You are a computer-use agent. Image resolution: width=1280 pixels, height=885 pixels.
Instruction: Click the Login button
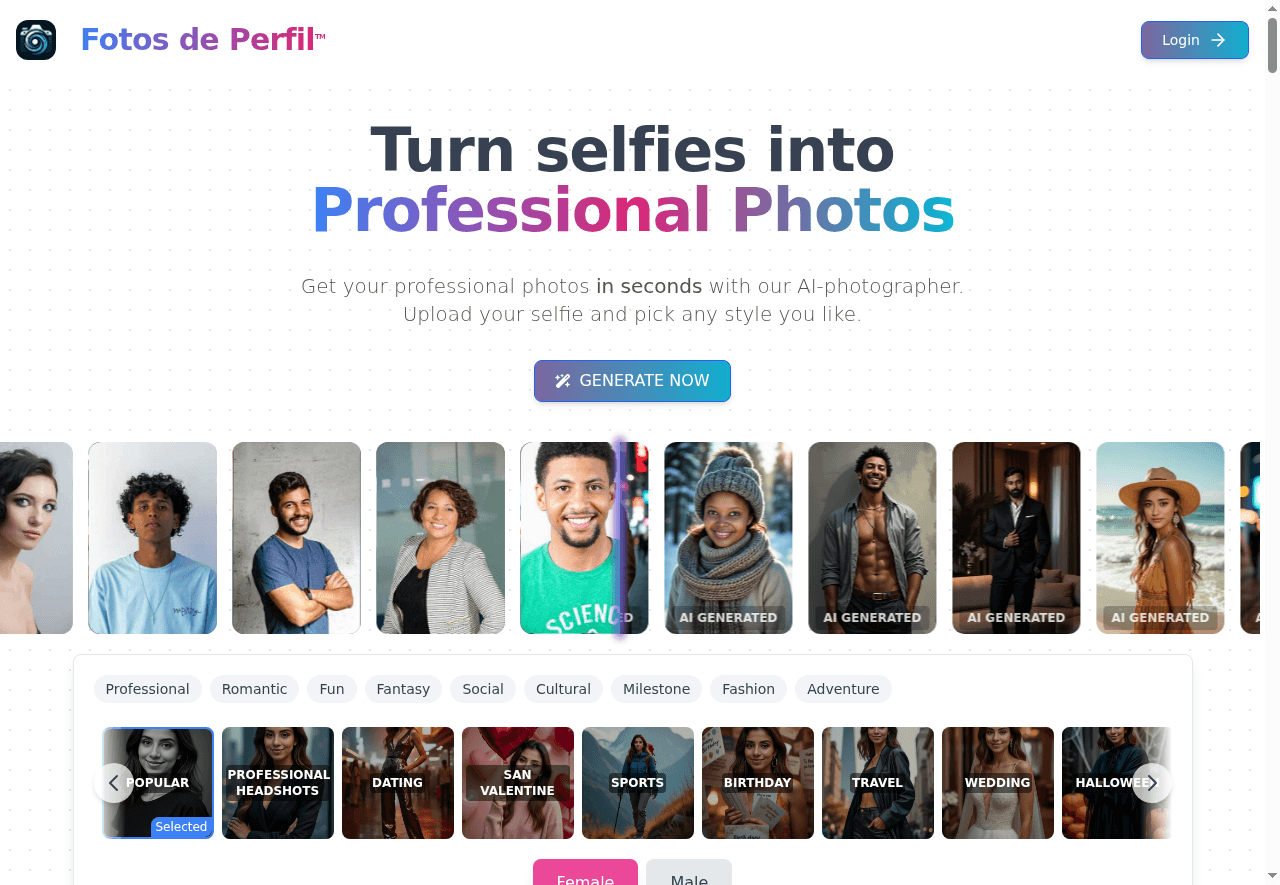pyautogui.click(x=1194, y=40)
